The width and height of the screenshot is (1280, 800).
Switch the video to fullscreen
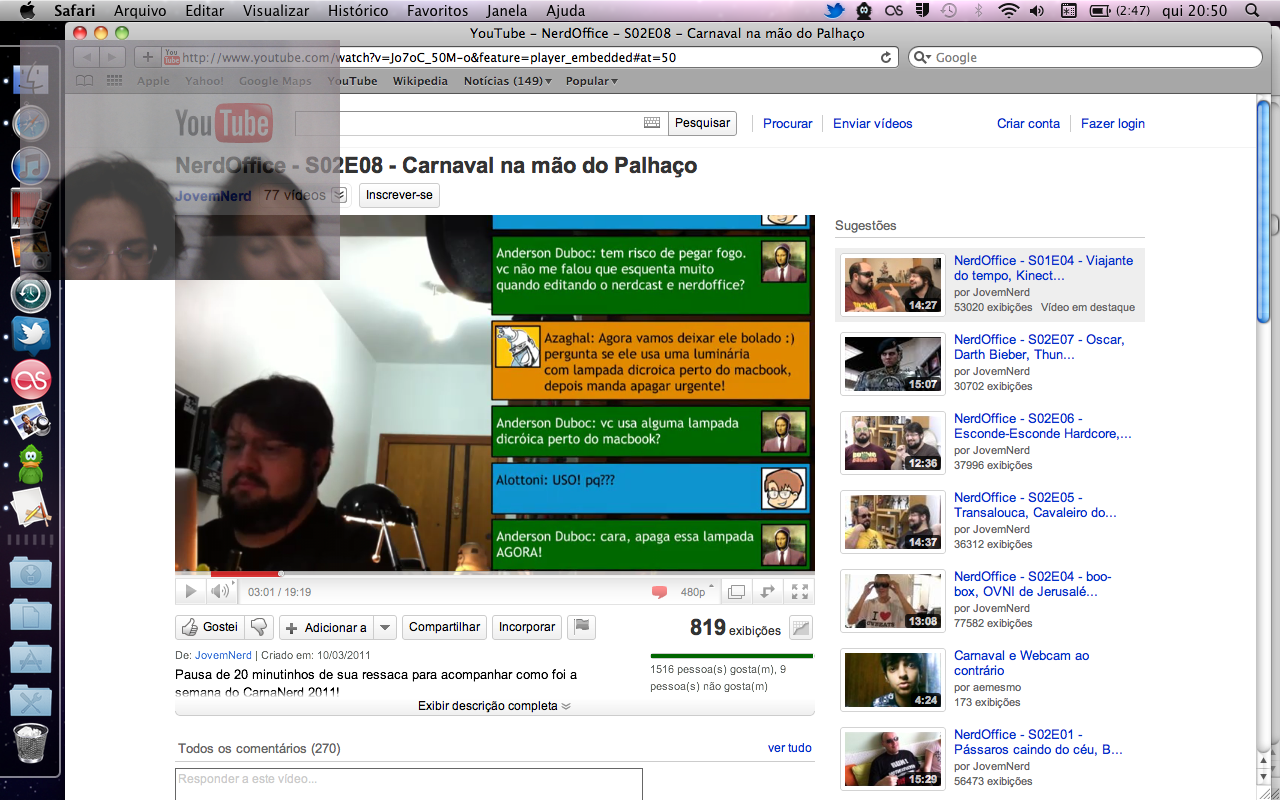[x=800, y=592]
